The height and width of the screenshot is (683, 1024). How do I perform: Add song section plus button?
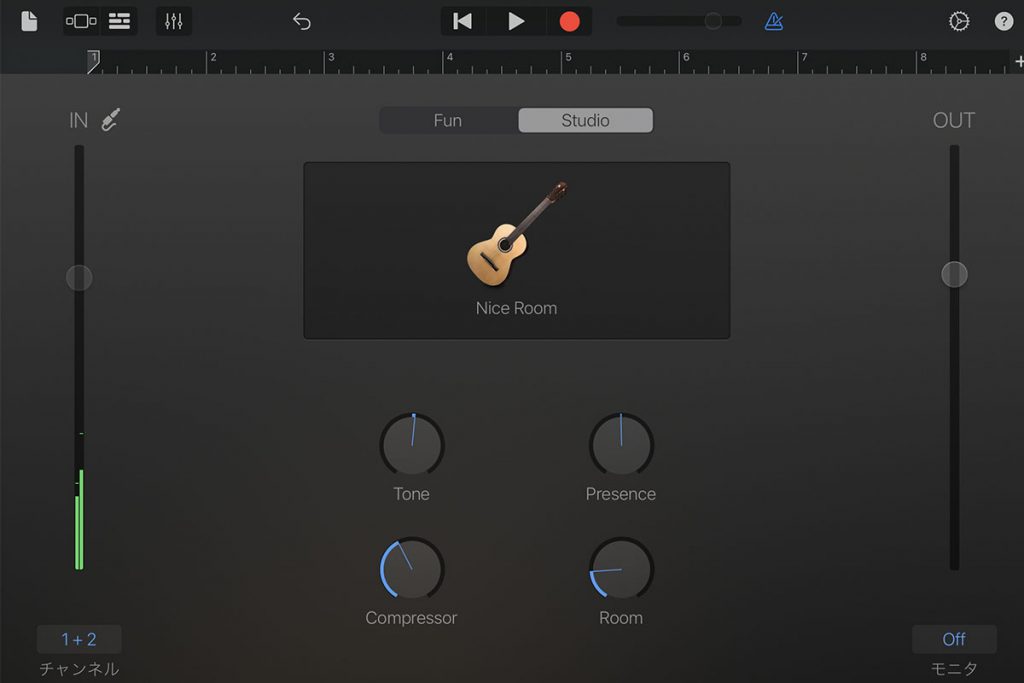(1018, 61)
